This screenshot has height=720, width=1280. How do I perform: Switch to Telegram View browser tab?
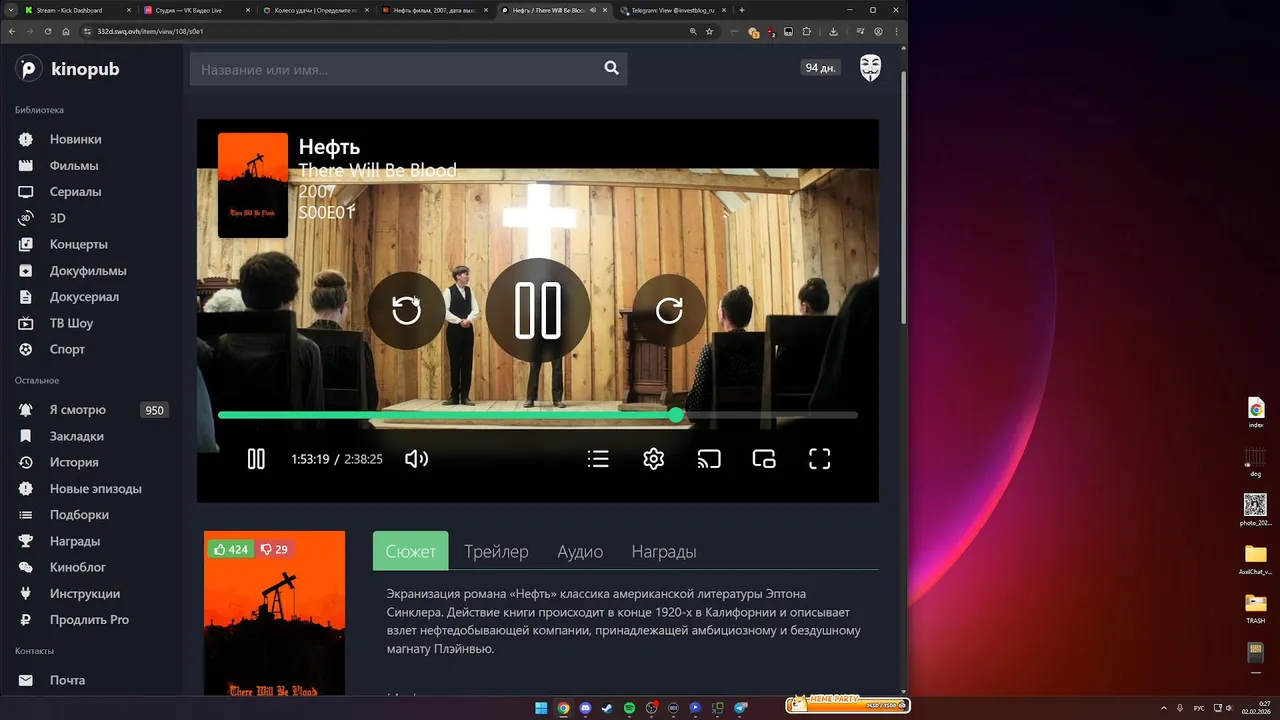tap(672, 10)
